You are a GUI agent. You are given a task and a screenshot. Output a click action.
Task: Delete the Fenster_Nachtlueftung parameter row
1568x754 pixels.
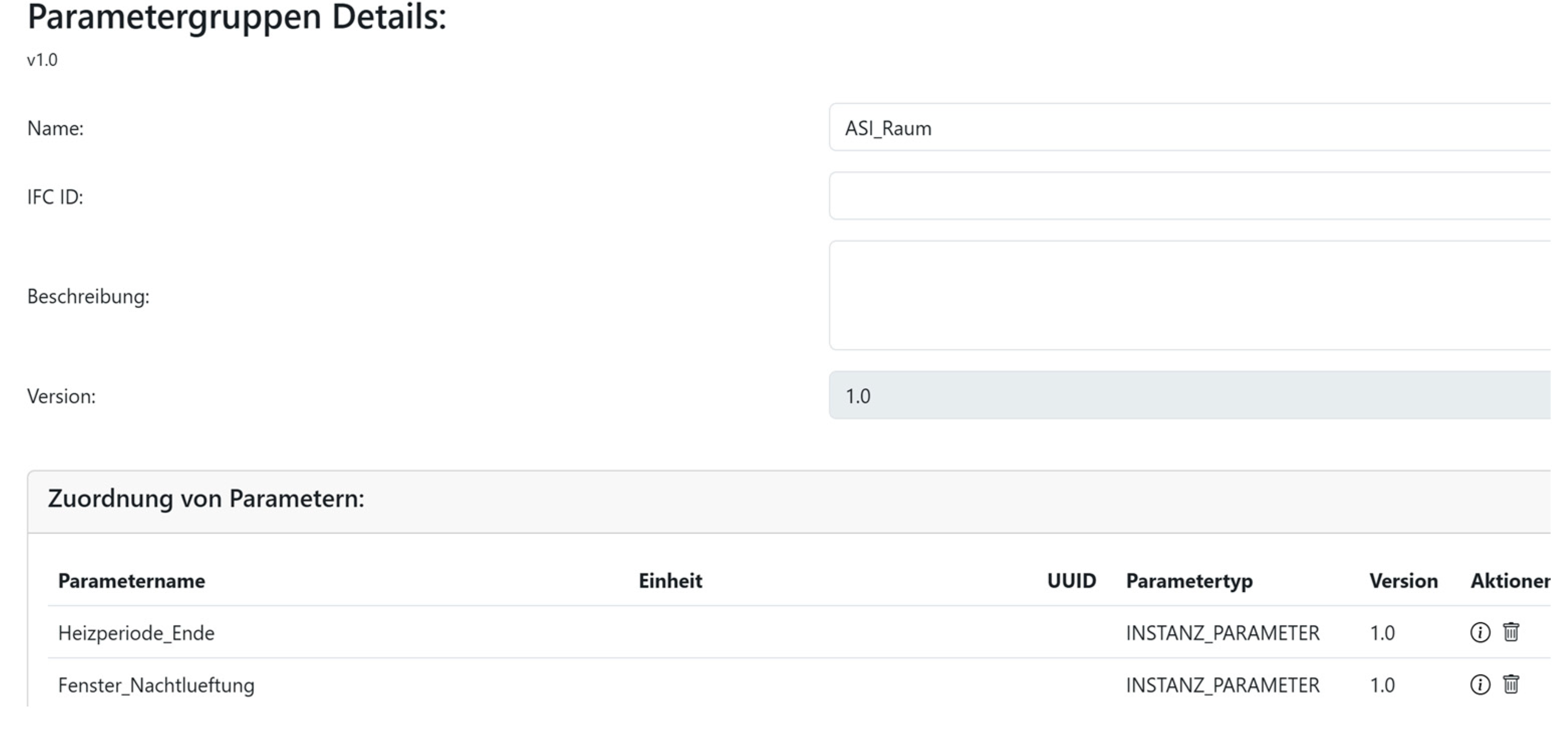pos(1511,685)
